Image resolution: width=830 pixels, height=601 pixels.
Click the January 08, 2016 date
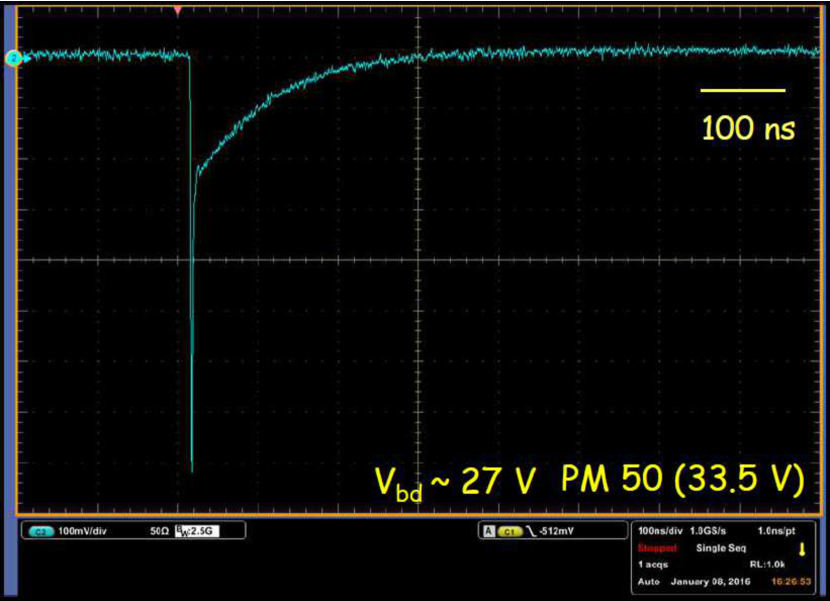(x=710, y=581)
